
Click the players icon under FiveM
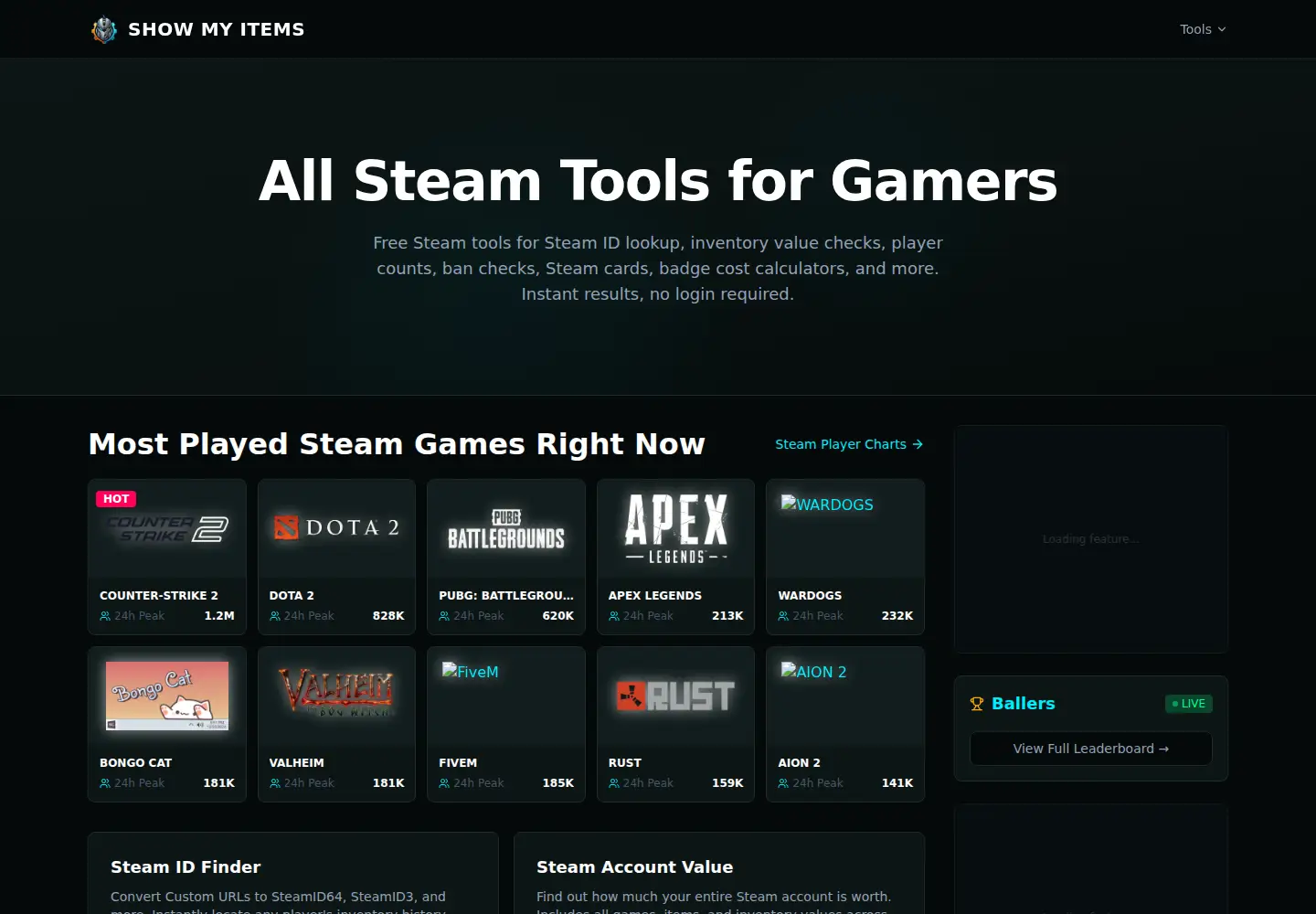point(444,783)
